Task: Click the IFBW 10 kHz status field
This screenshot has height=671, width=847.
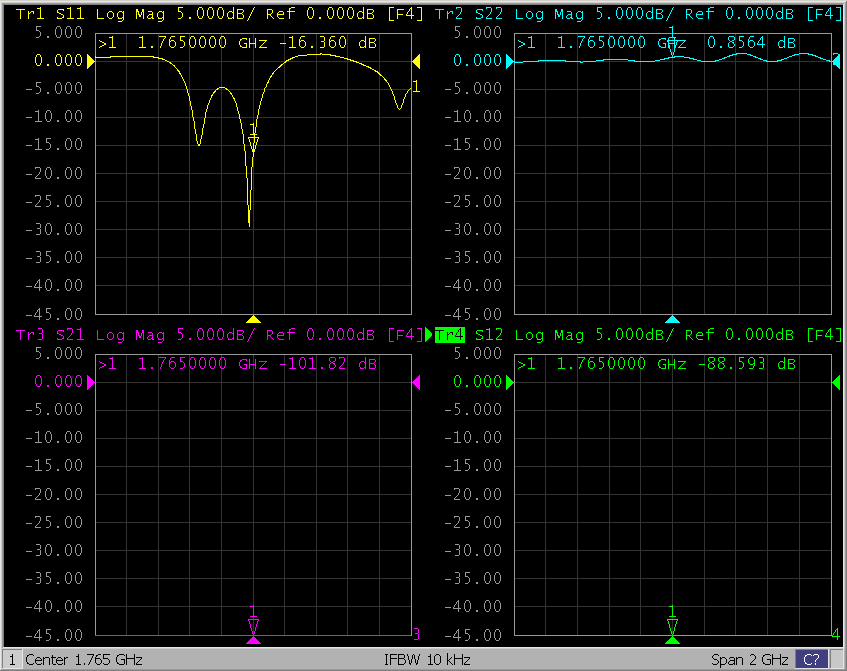Action: pos(427,660)
